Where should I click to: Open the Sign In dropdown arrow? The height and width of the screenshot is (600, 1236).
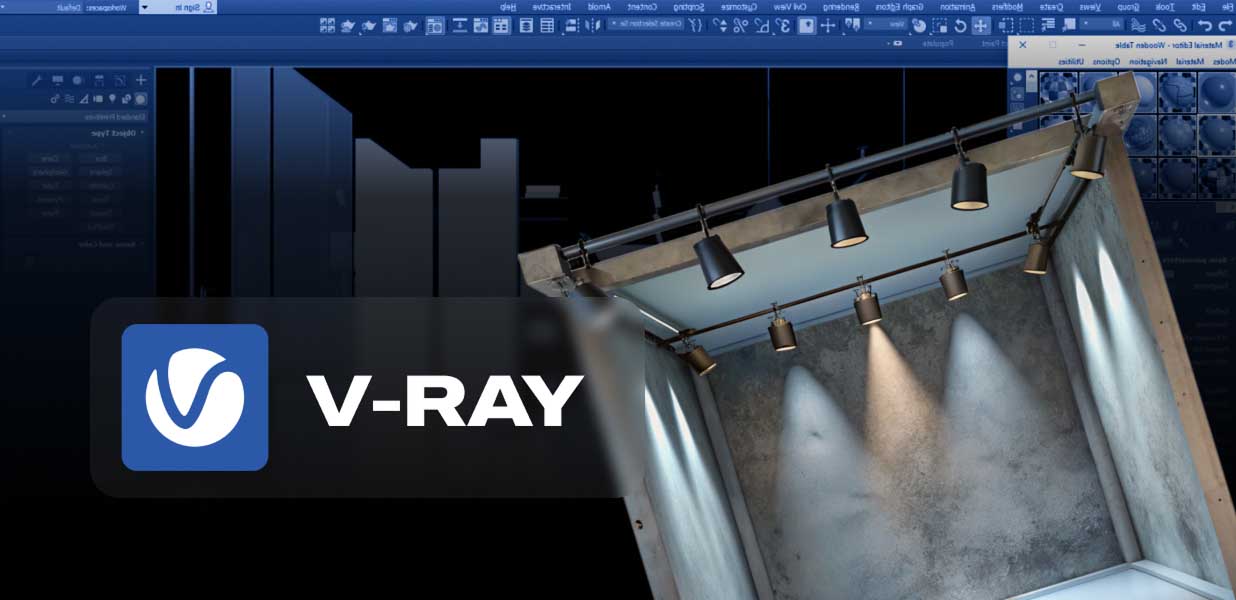(147, 6)
